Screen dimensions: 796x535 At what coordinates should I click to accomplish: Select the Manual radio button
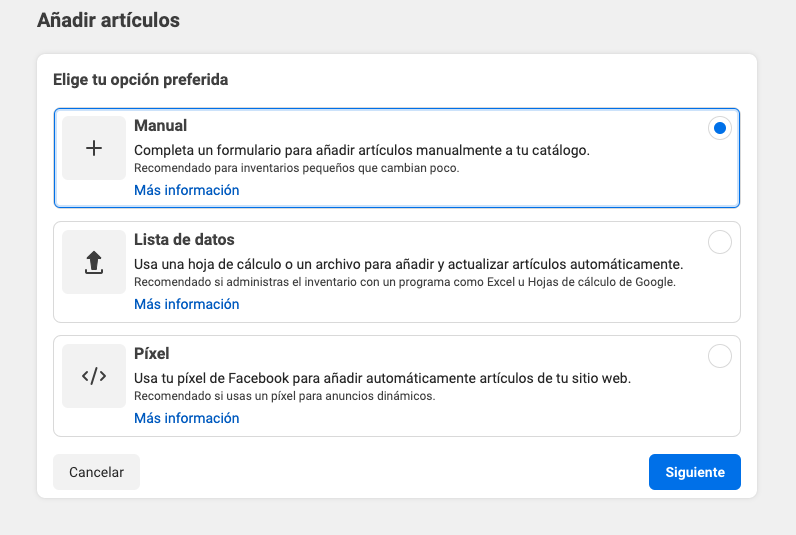coord(719,128)
